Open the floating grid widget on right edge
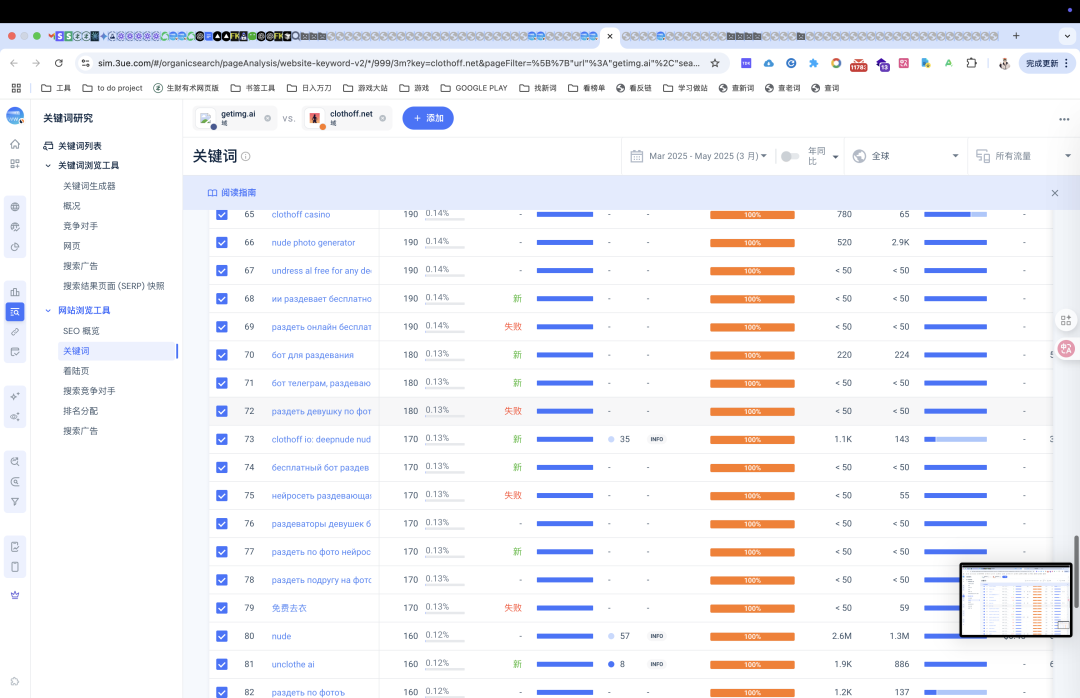1080x698 pixels. [1066, 320]
